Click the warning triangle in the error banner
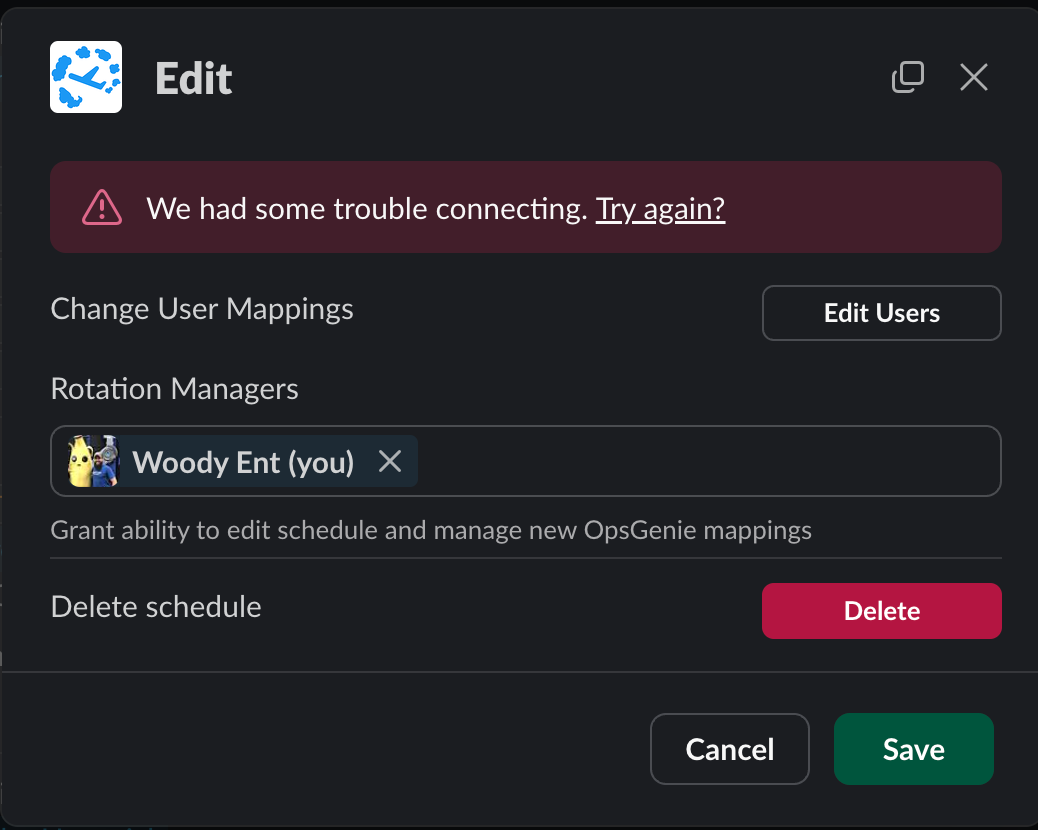This screenshot has height=830, width=1038. pyautogui.click(x=101, y=207)
